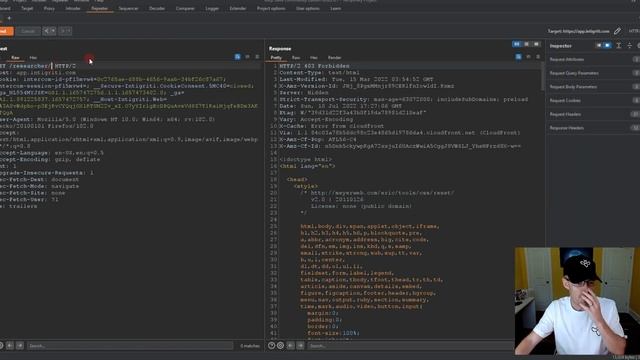Open the Logger tab

coord(212,8)
